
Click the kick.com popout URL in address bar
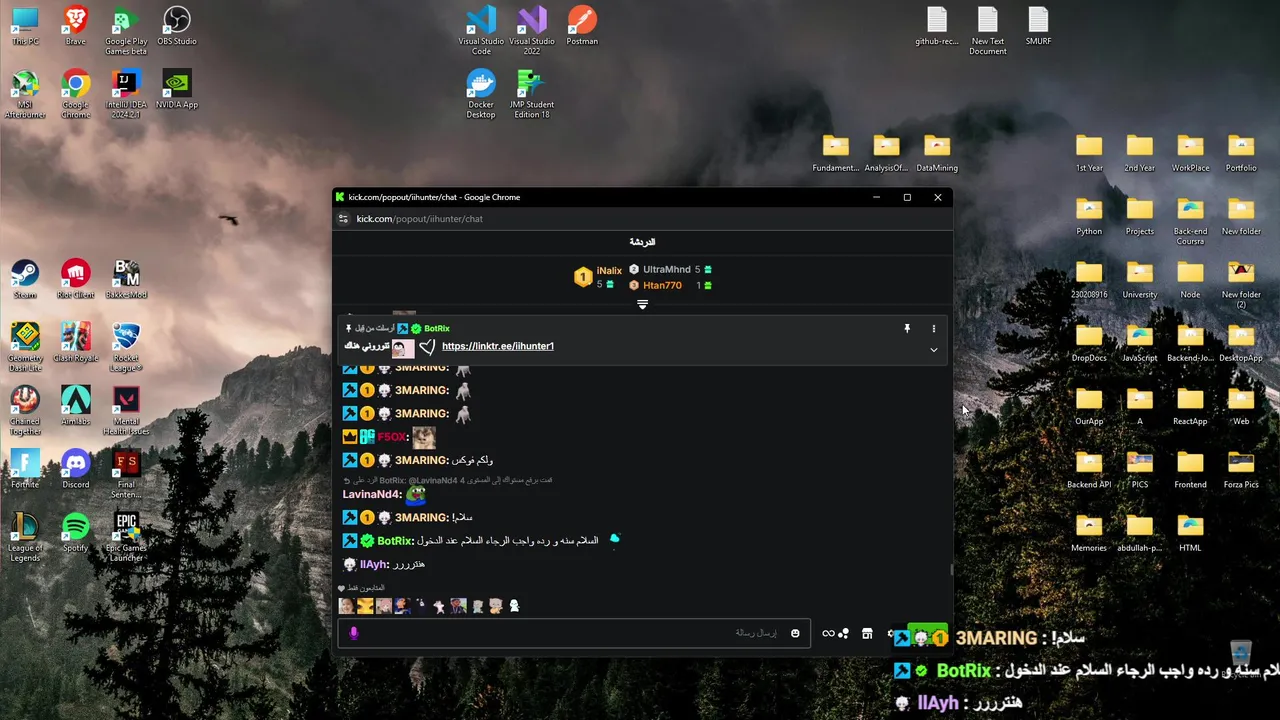pyautogui.click(x=420, y=219)
